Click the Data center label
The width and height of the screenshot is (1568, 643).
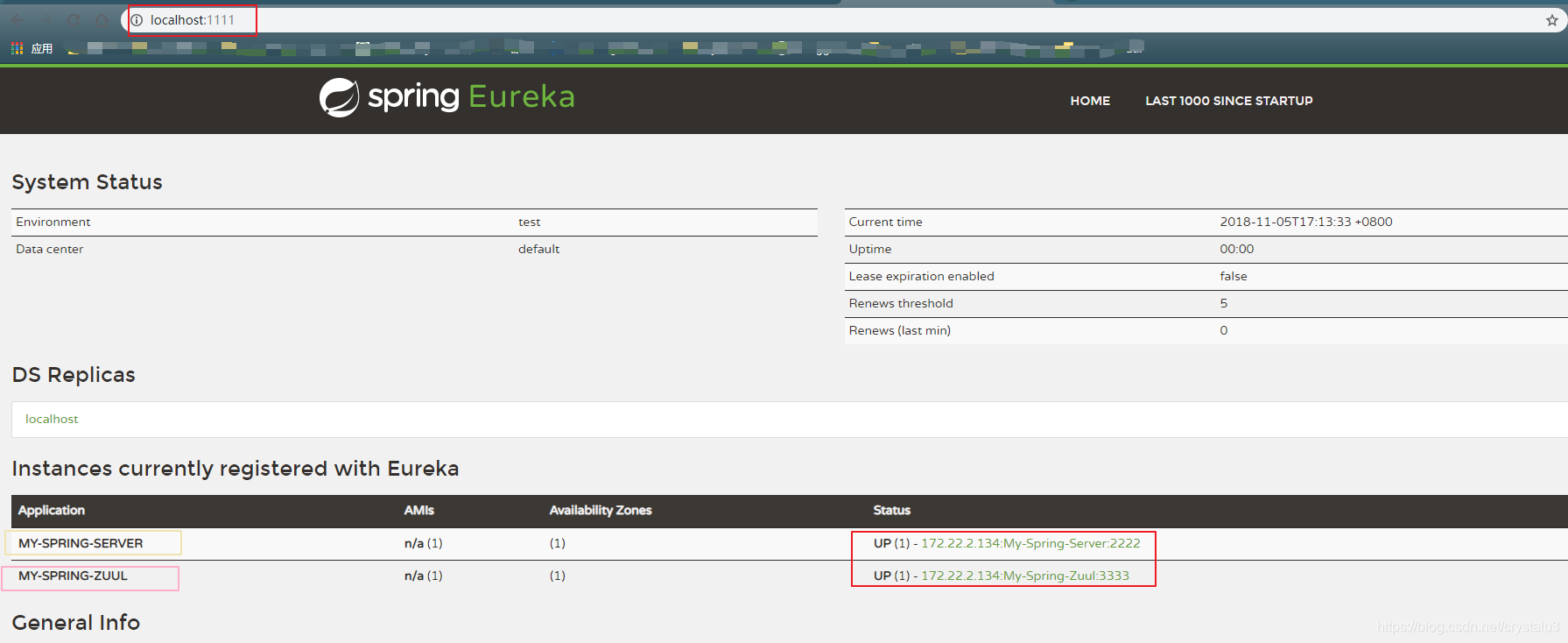pyautogui.click(x=49, y=249)
